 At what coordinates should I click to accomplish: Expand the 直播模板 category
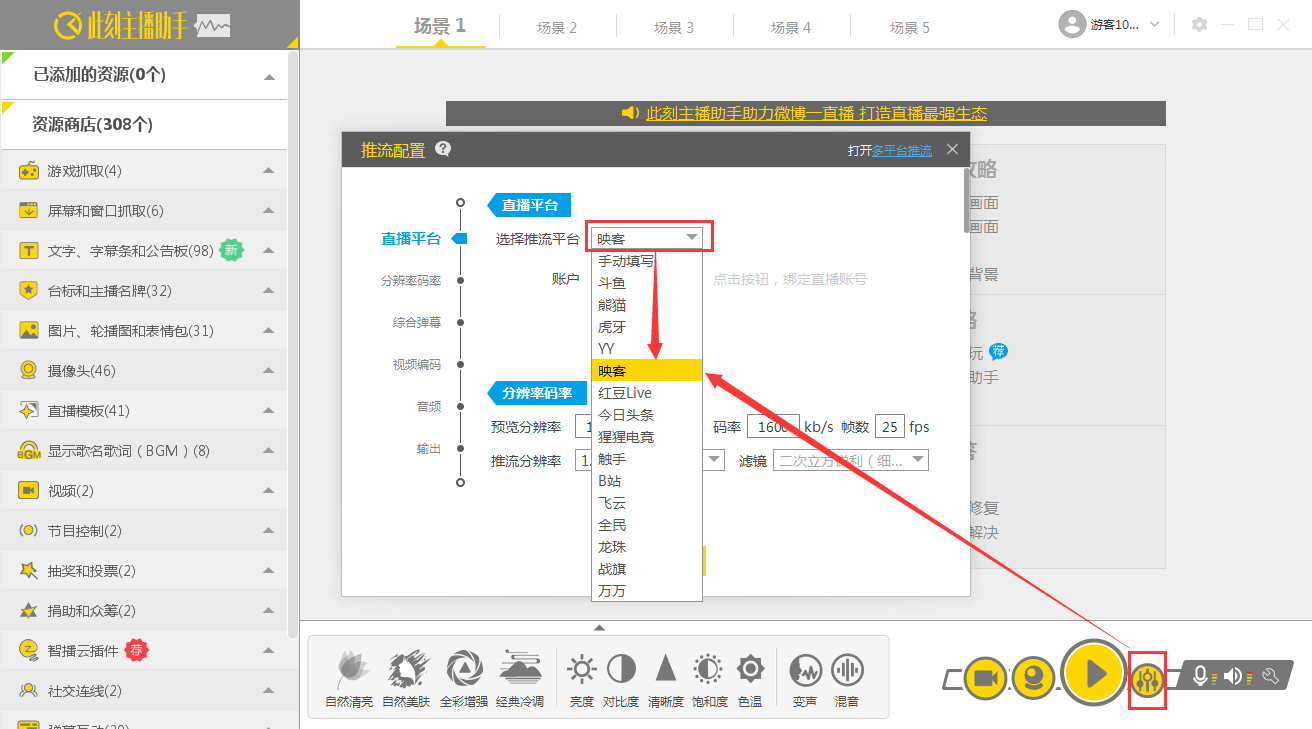tap(269, 411)
